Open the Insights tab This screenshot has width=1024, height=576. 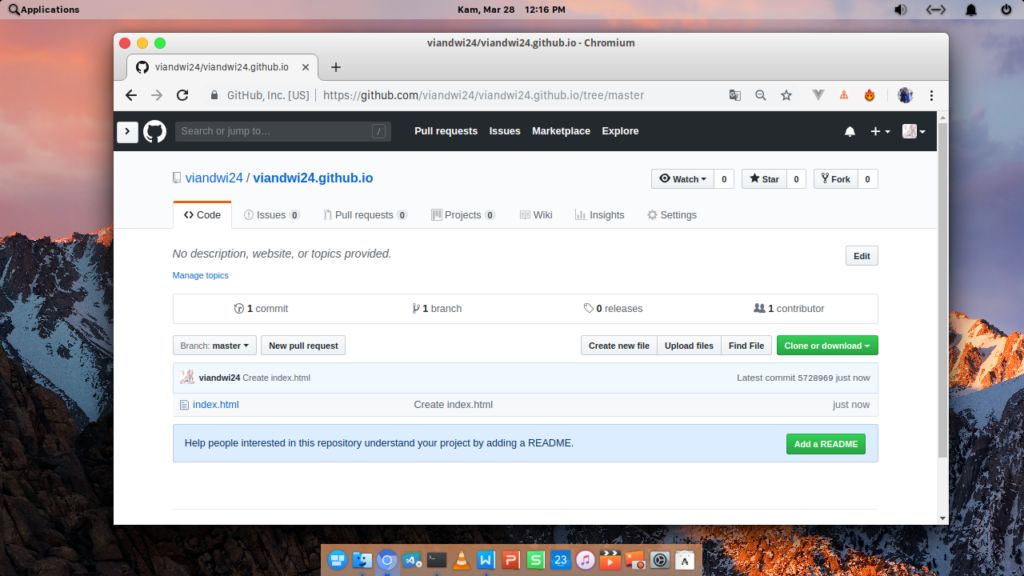(599, 215)
